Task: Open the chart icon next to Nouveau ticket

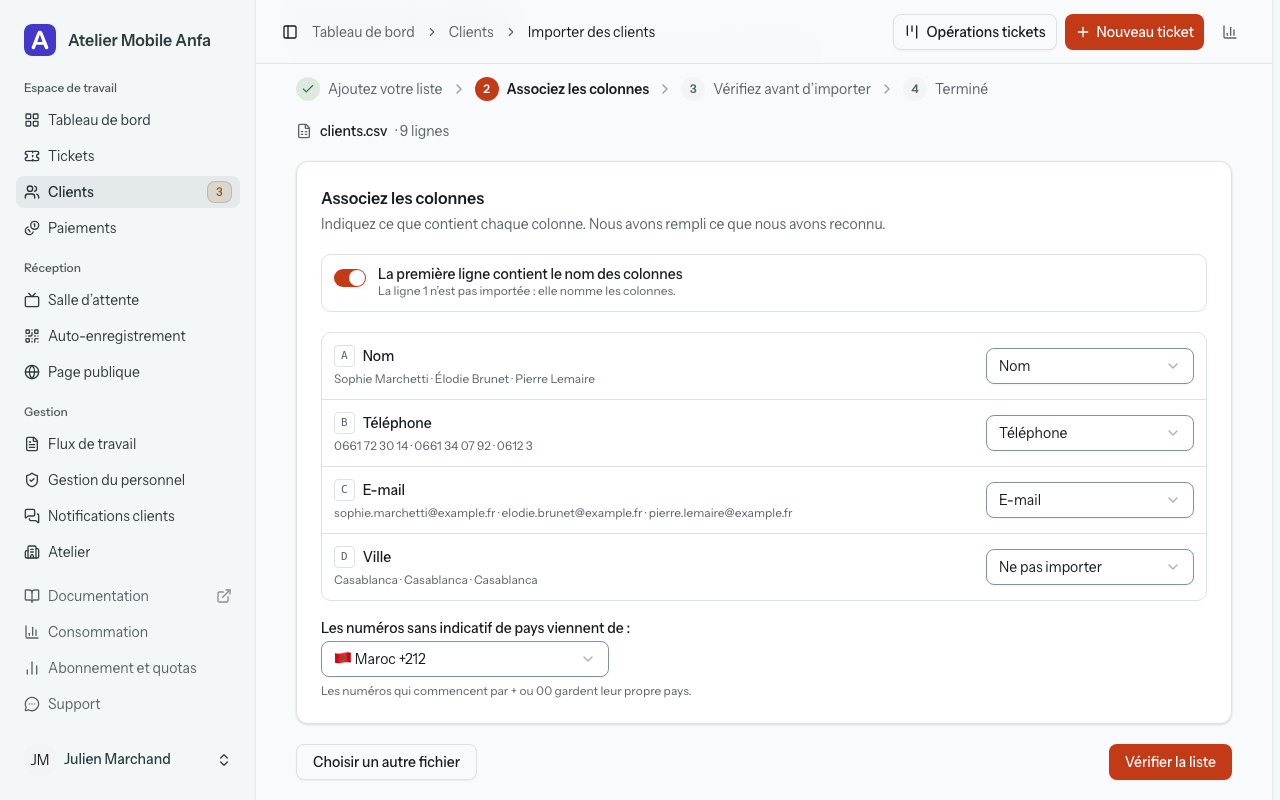Action: tap(1230, 32)
